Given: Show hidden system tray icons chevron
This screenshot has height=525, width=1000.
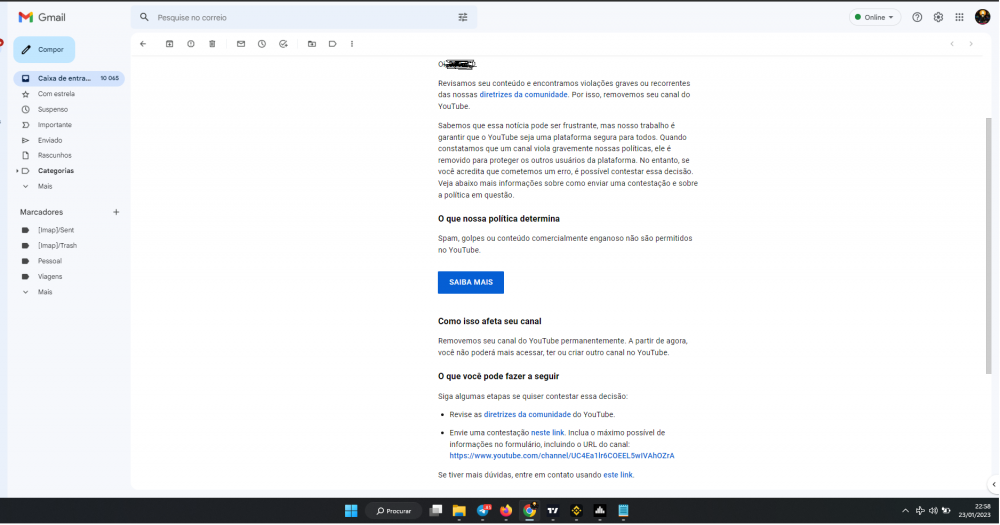Looking at the screenshot, I should tap(905, 510).
